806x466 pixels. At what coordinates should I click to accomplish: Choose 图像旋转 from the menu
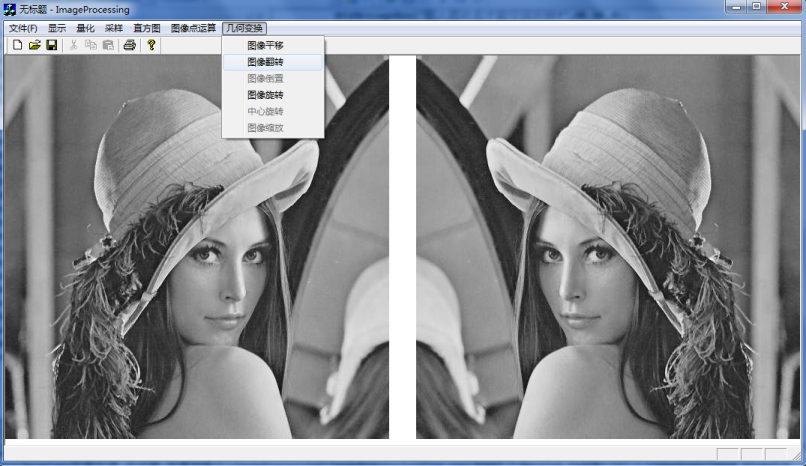(273, 95)
